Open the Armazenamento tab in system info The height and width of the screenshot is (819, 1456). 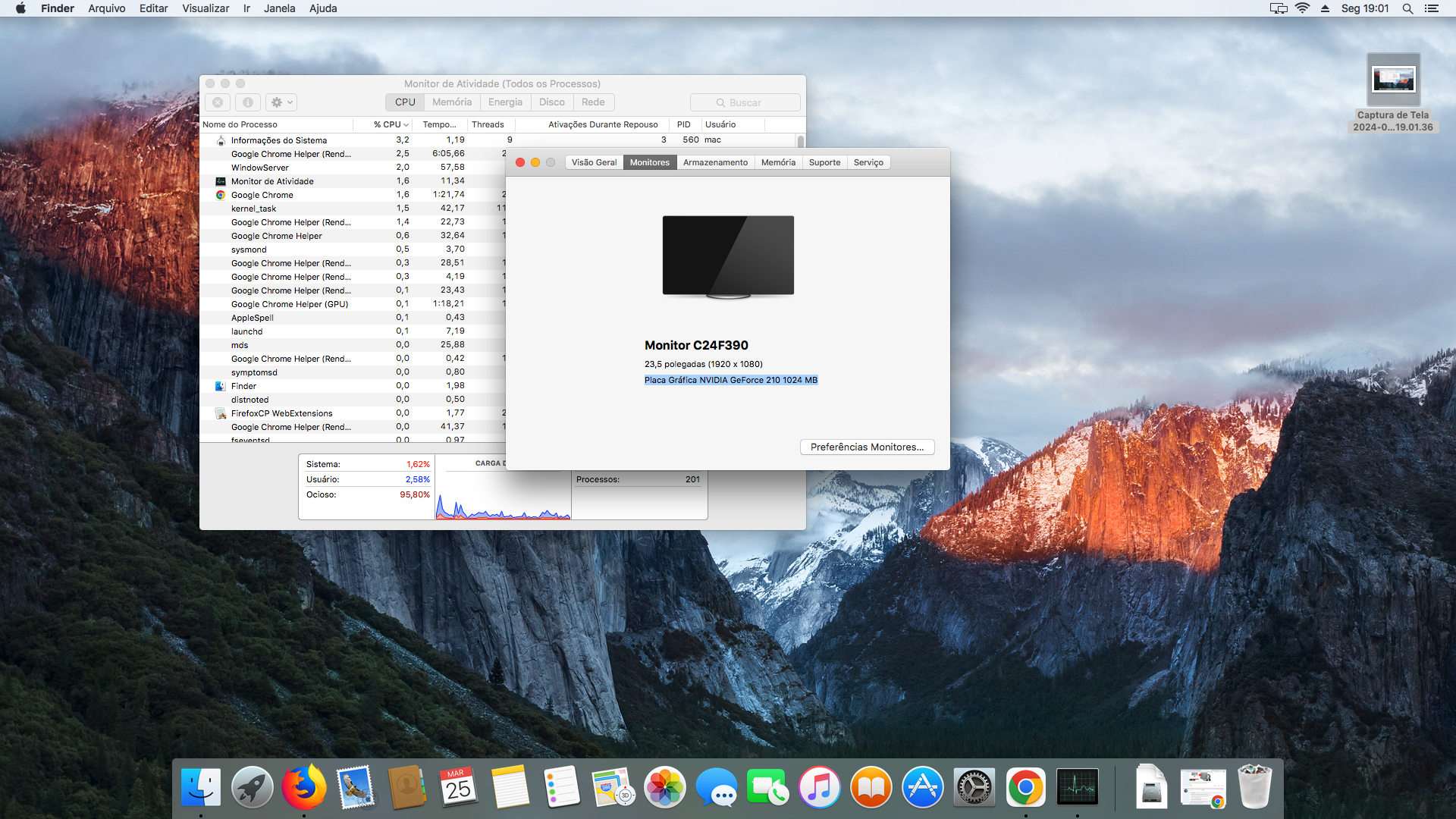coord(715,162)
